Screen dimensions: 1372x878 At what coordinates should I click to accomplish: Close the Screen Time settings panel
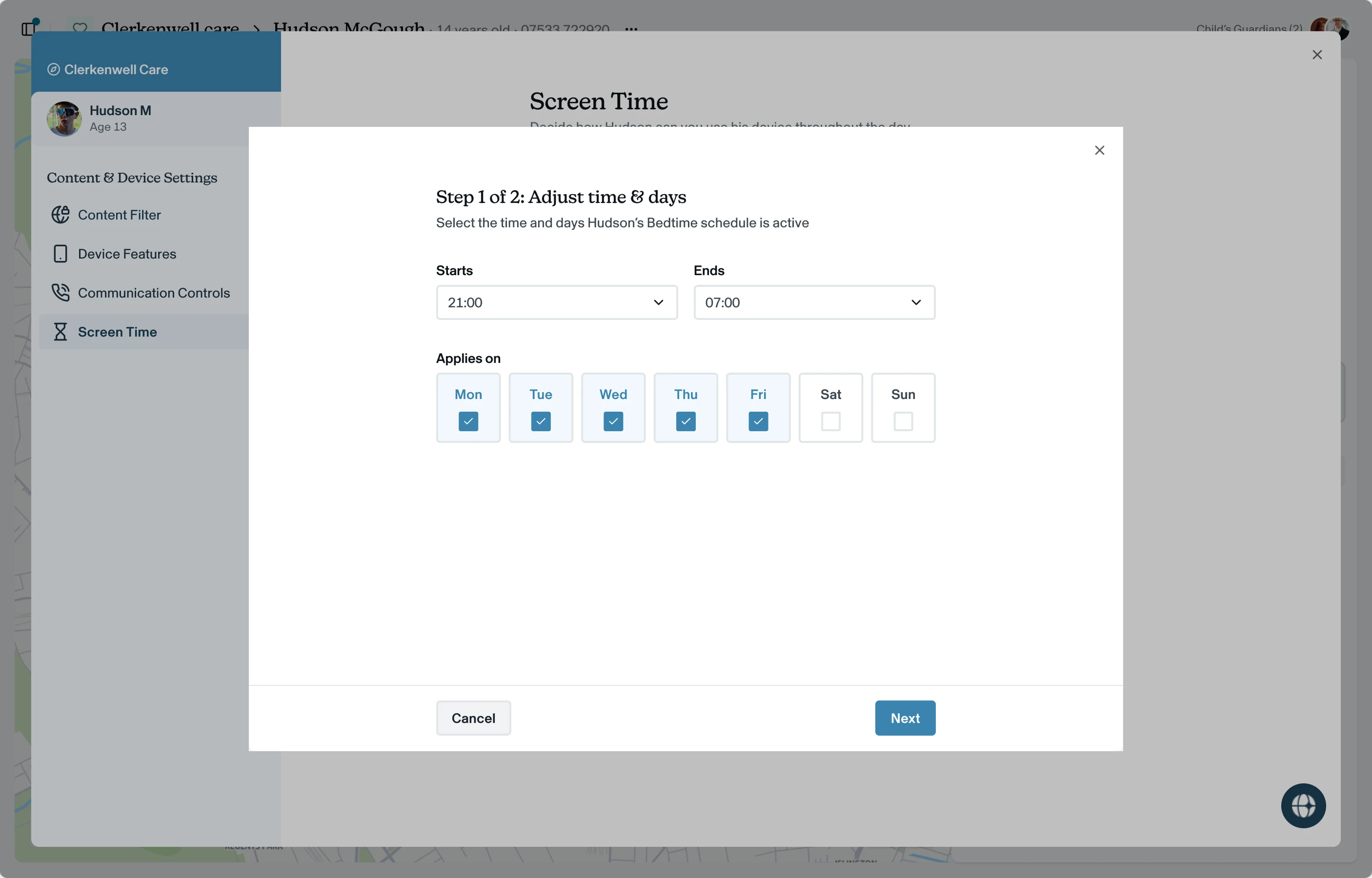tap(1317, 55)
